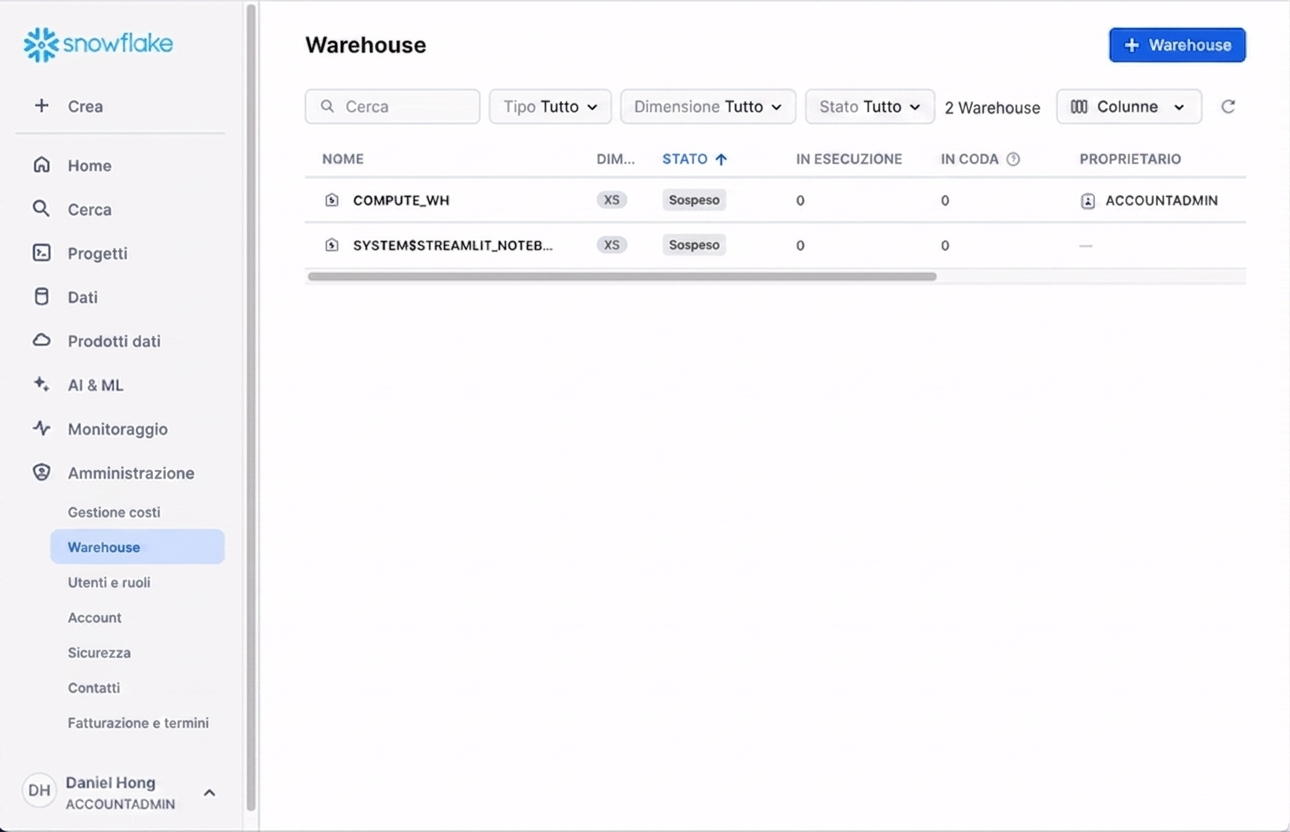
Task: Expand the Daniel Hong user menu chevron
Action: click(x=209, y=792)
